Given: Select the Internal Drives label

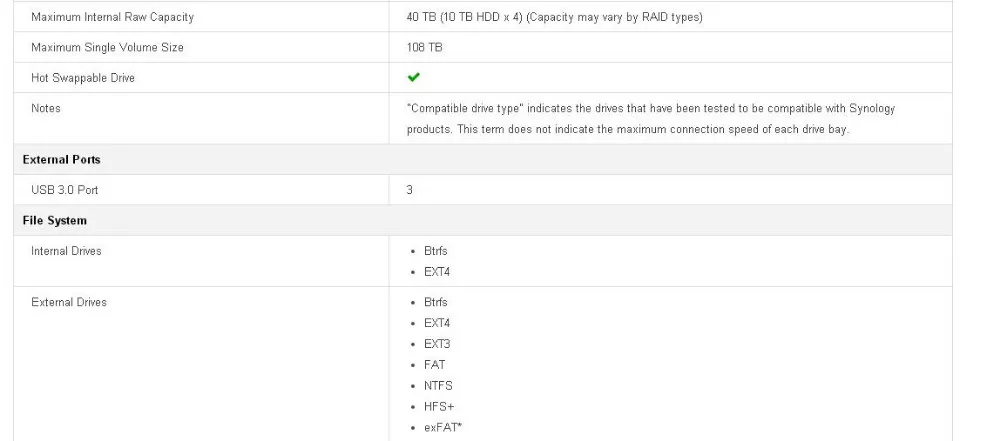Looking at the screenshot, I should (66, 251).
